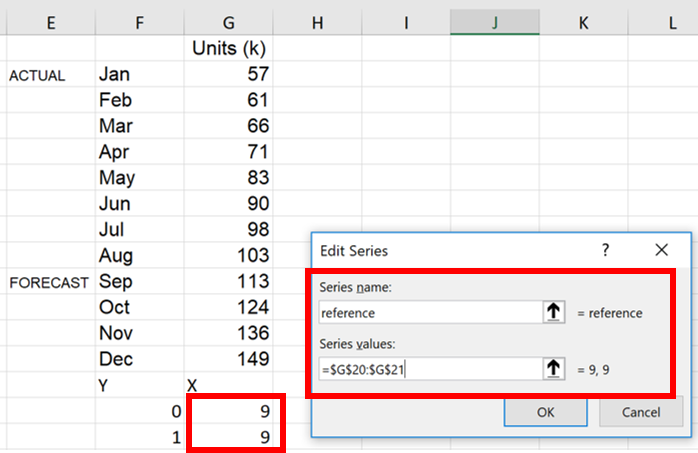Select the Apr month cell
The width and height of the screenshot is (698, 453).
(139, 152)
